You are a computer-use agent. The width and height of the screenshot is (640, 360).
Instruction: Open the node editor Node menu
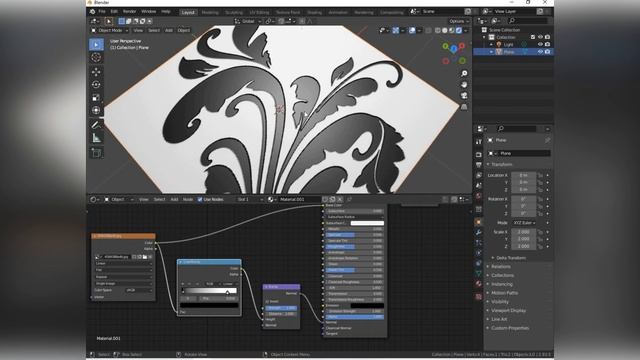(188, 199)
